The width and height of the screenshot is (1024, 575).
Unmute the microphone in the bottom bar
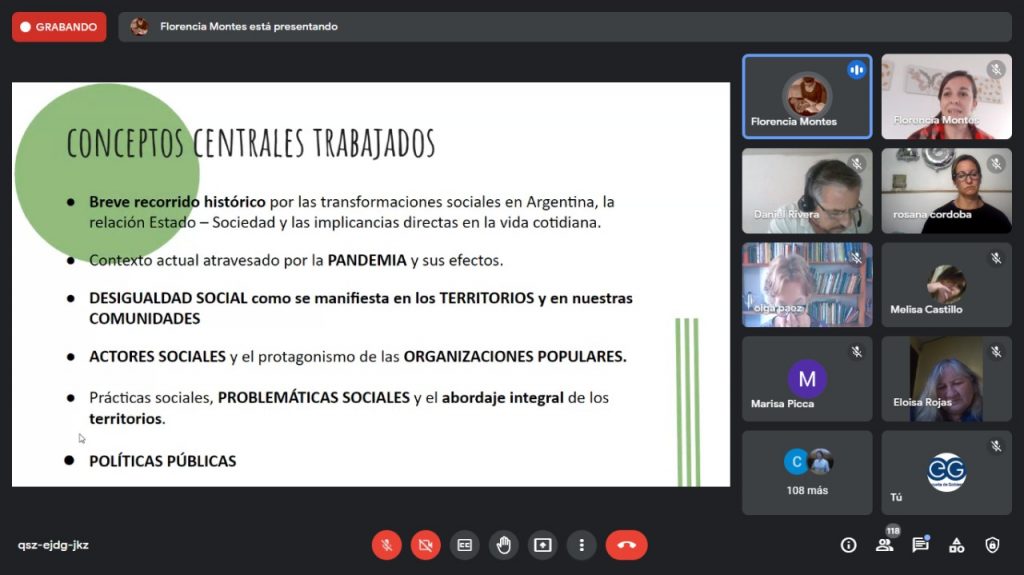[x=386, y=545]
